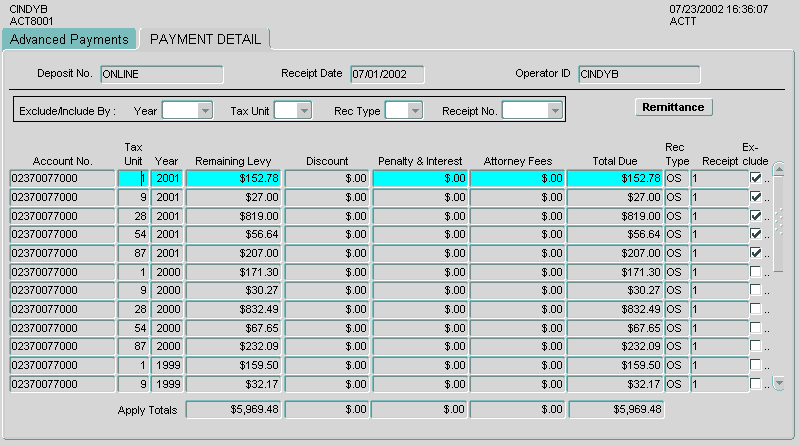
Task: Click Rec Type OS in first row
Action: (x=677, y=179)
